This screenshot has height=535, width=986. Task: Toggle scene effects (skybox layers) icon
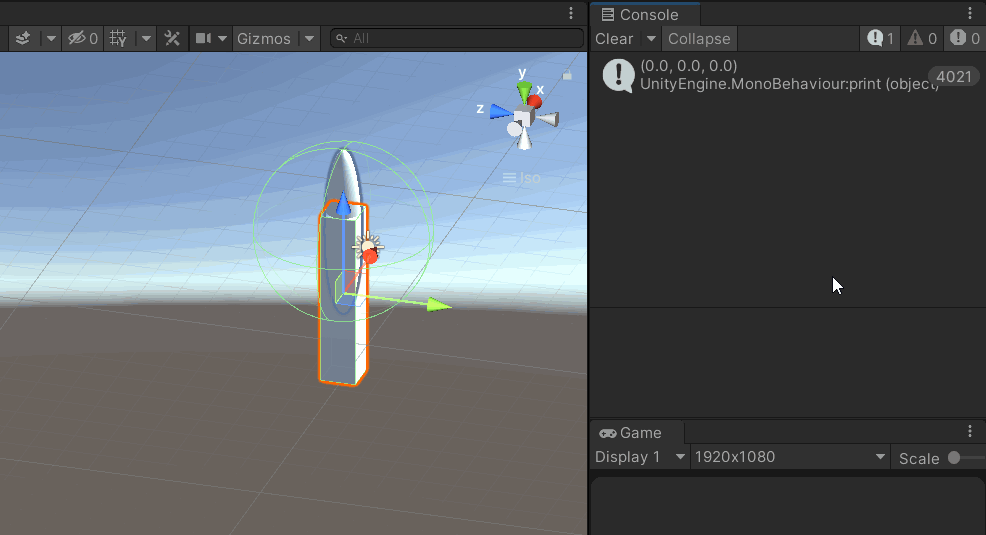23,38
